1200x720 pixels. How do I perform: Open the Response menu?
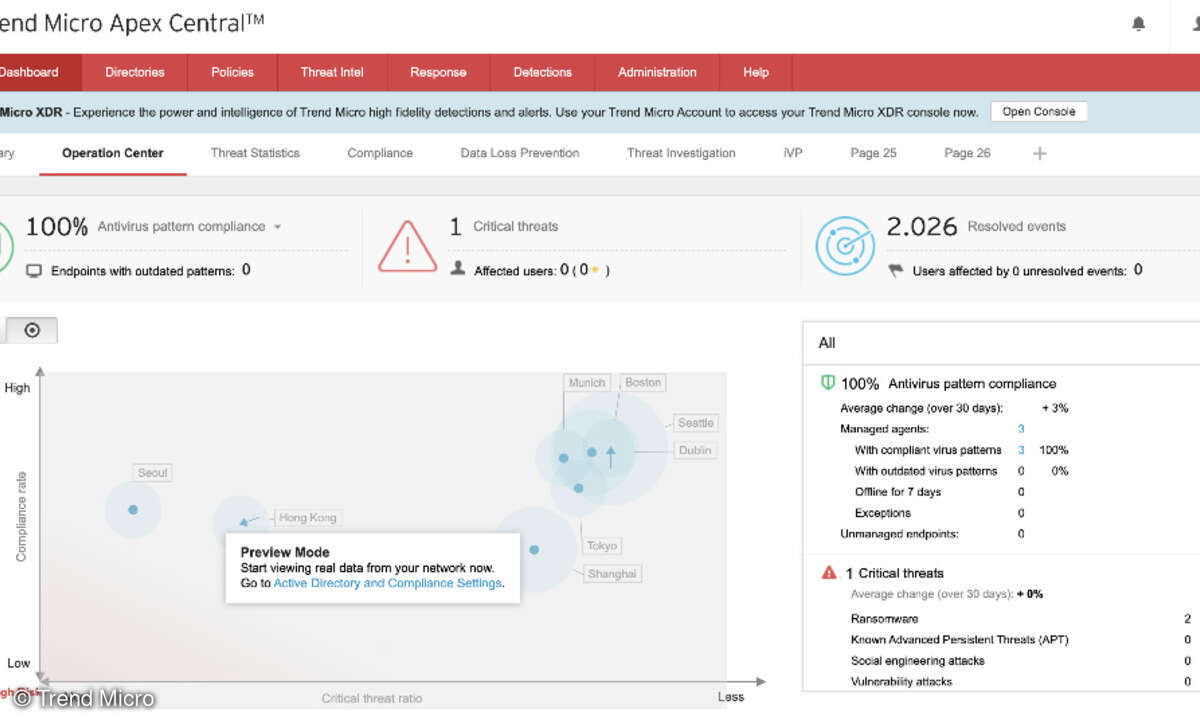click(438, 72)
